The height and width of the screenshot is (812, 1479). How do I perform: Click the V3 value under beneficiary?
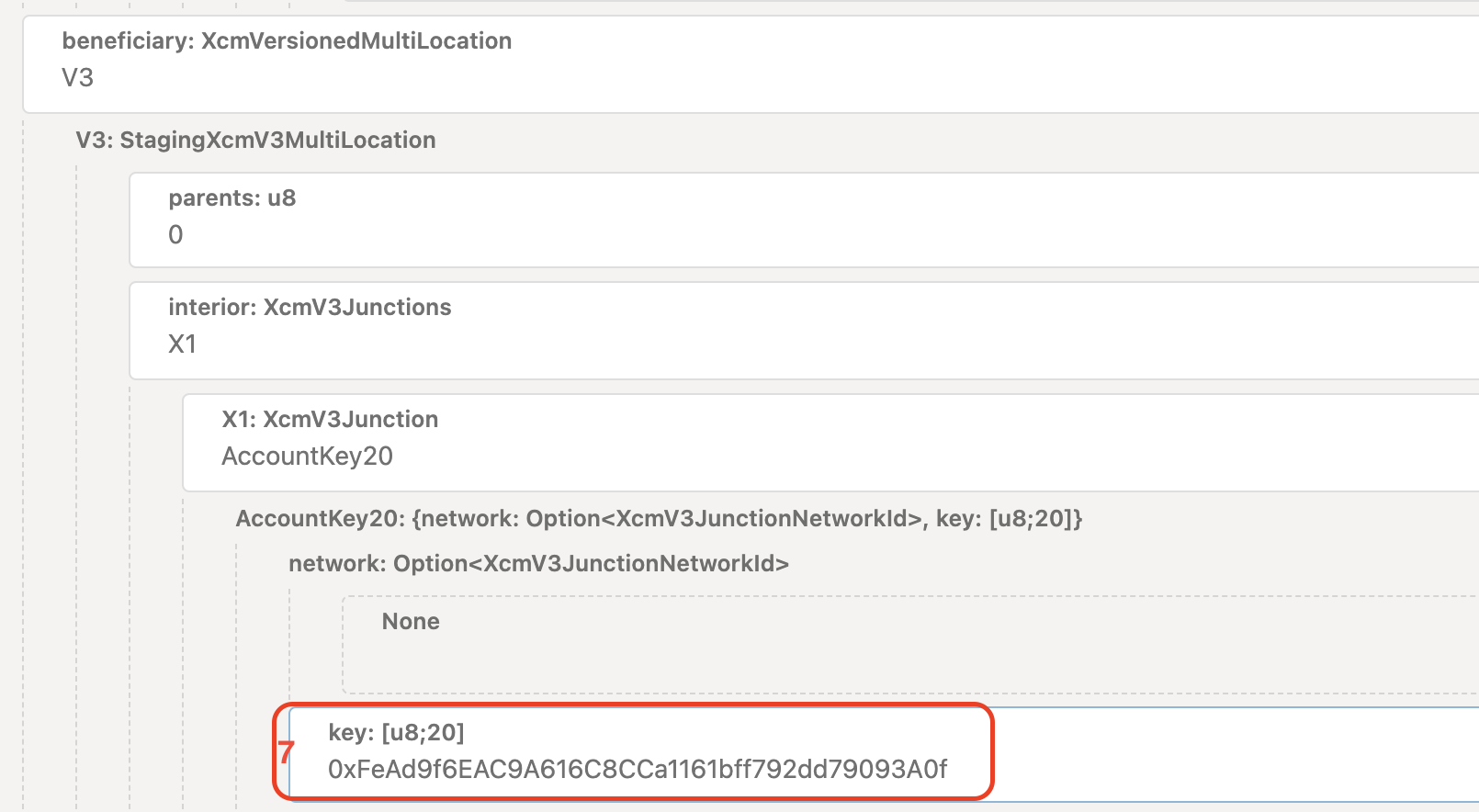point(78,78)
